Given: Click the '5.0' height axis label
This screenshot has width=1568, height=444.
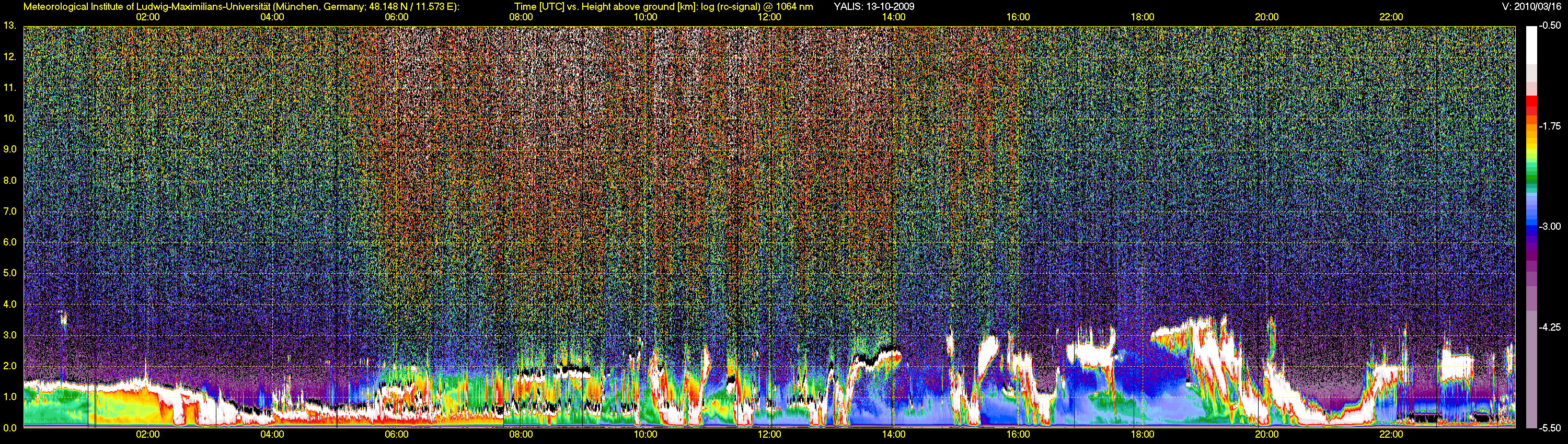Looking at the screenshot, I should 10,273.
